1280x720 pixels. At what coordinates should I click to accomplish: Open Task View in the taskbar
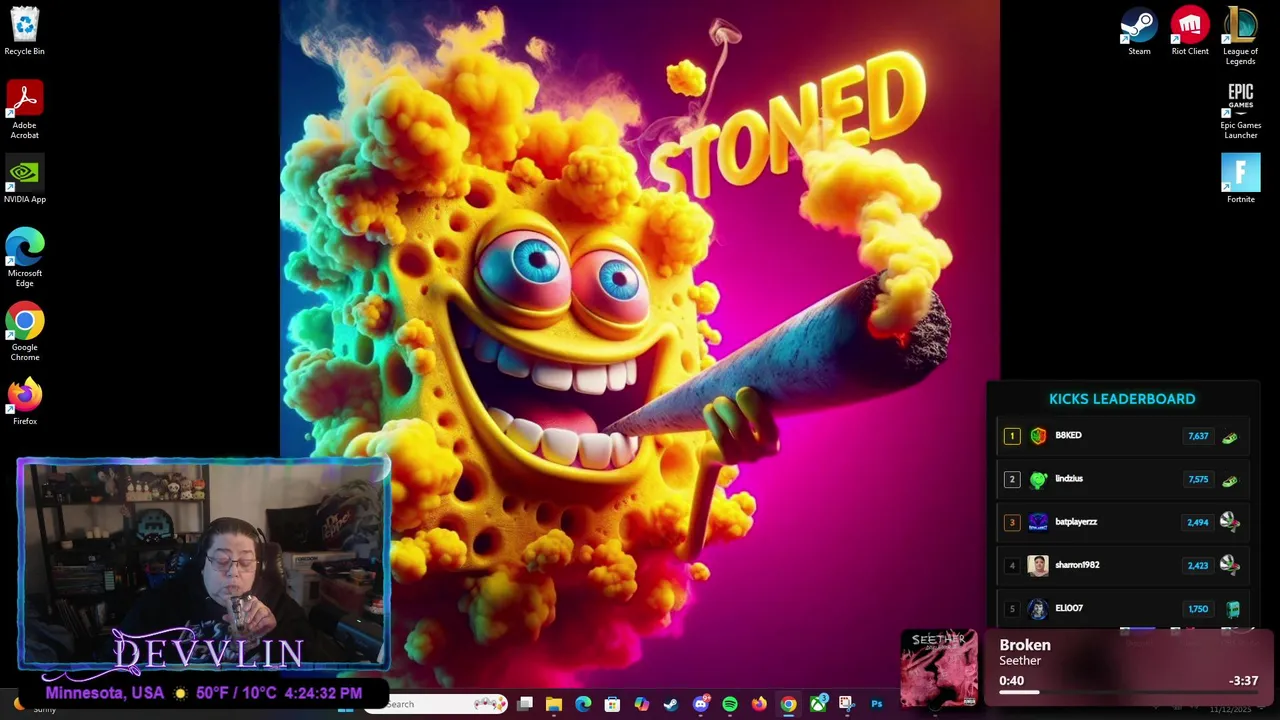[525, 704]
